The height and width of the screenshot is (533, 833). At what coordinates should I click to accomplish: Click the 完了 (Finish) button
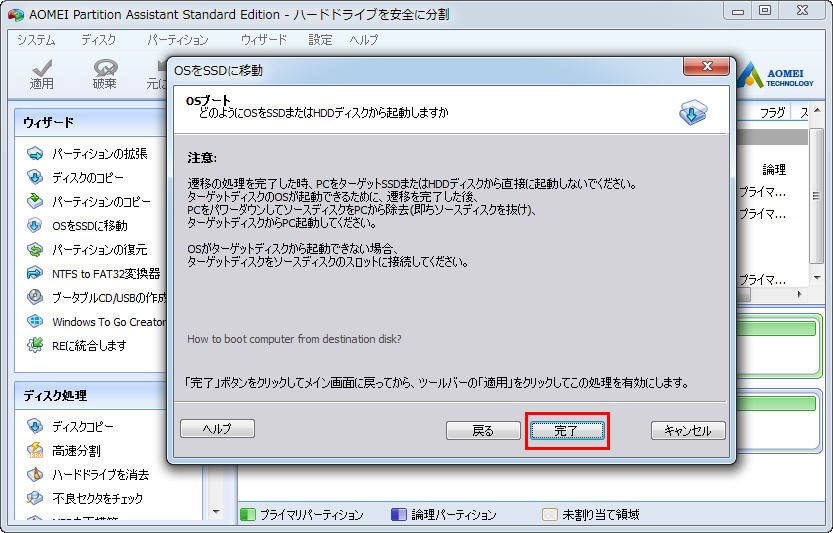[x=567, y=430]
